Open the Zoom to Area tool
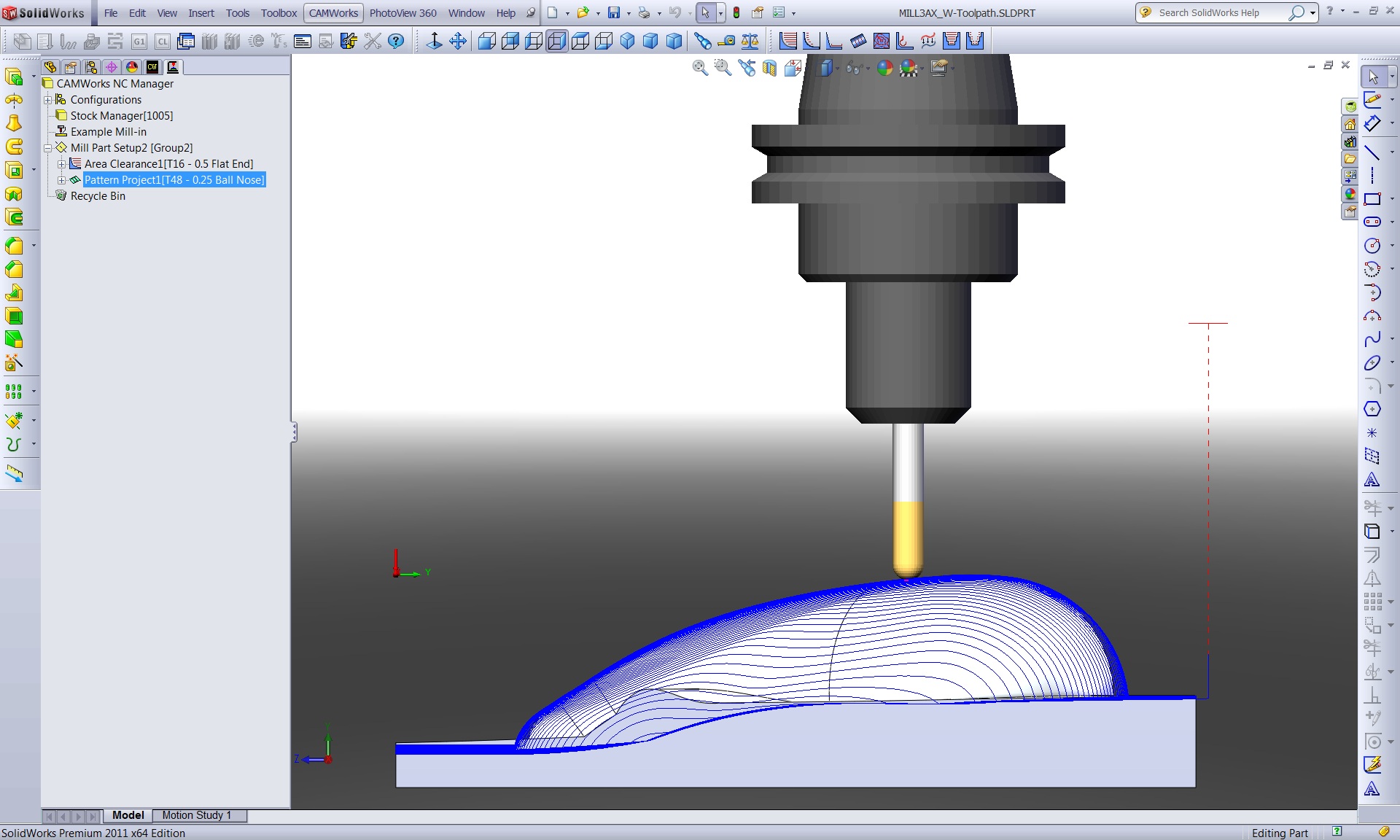This screenshot has height=840, width=1400. tap(723, 67)
